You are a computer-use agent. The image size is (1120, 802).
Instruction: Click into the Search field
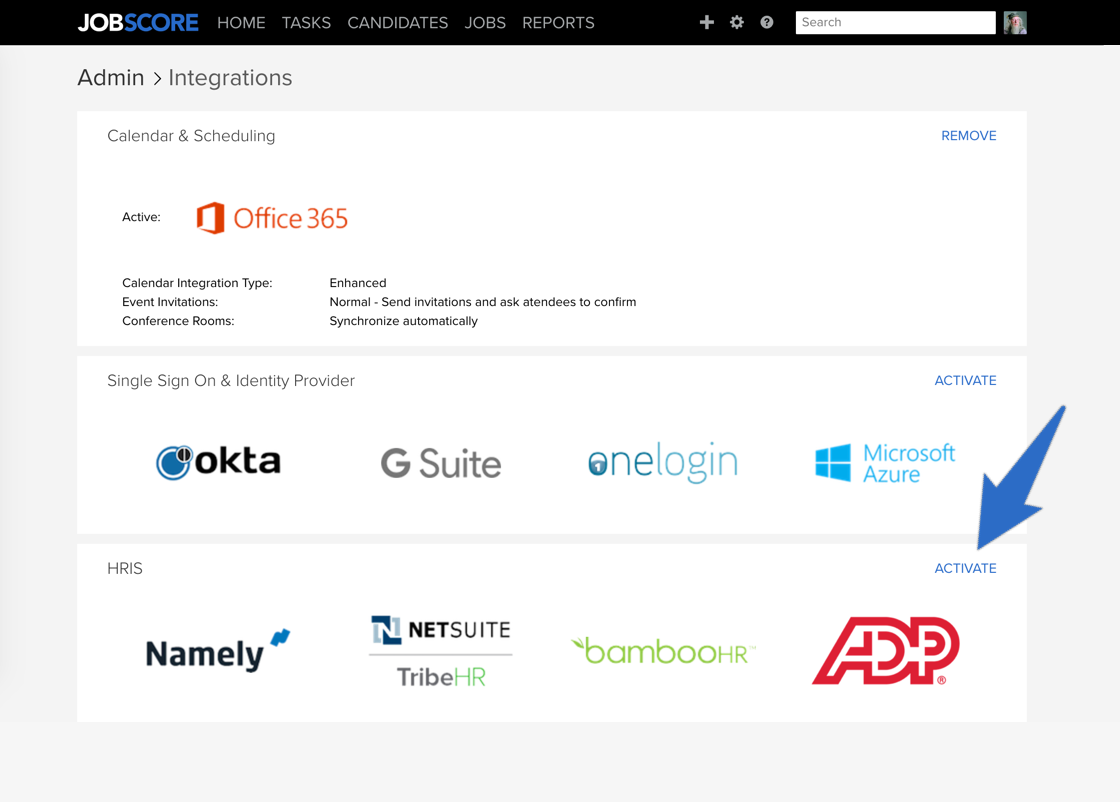pyautogui.click(x=896, y=22)
